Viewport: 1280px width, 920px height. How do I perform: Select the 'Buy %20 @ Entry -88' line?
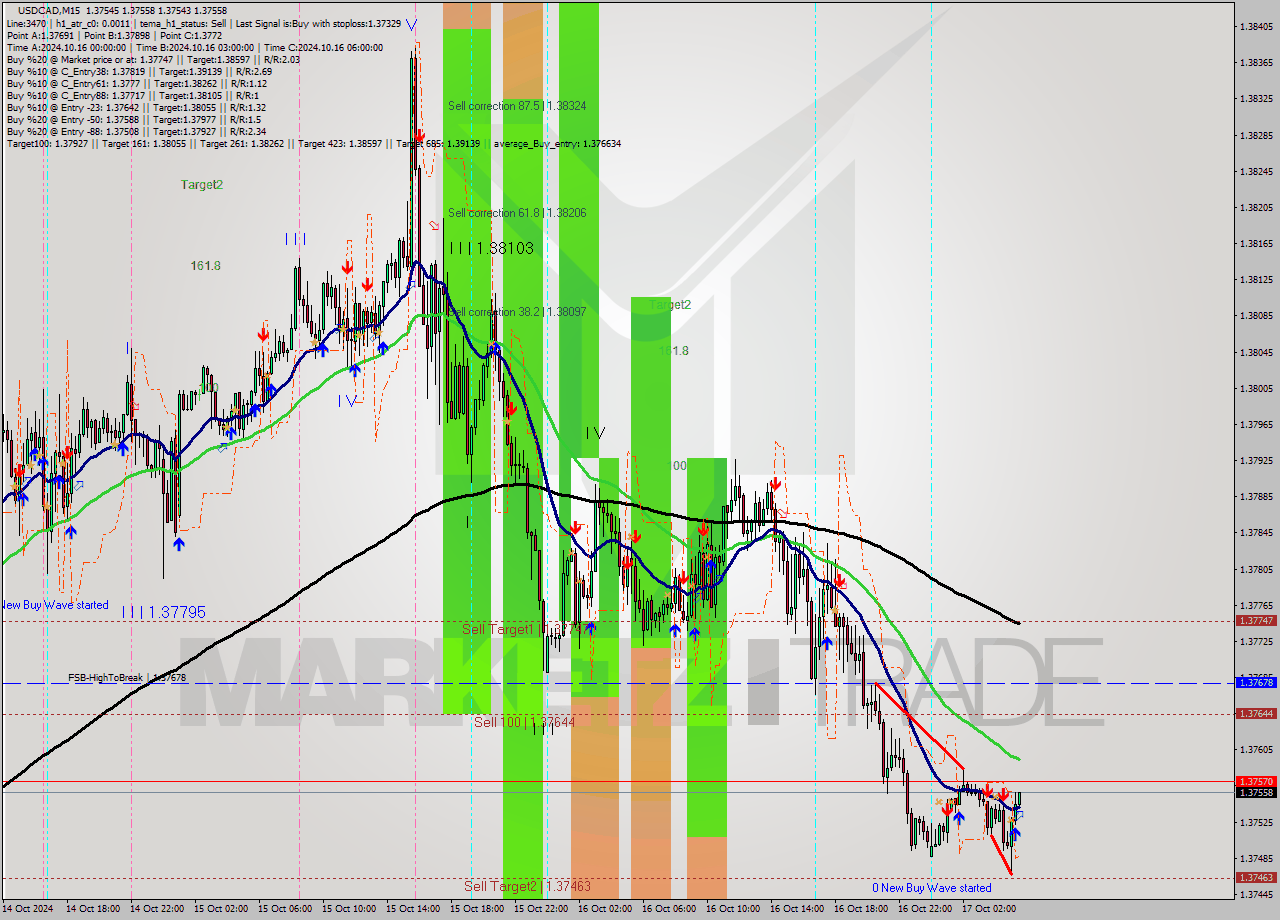[x=136, y=131]
